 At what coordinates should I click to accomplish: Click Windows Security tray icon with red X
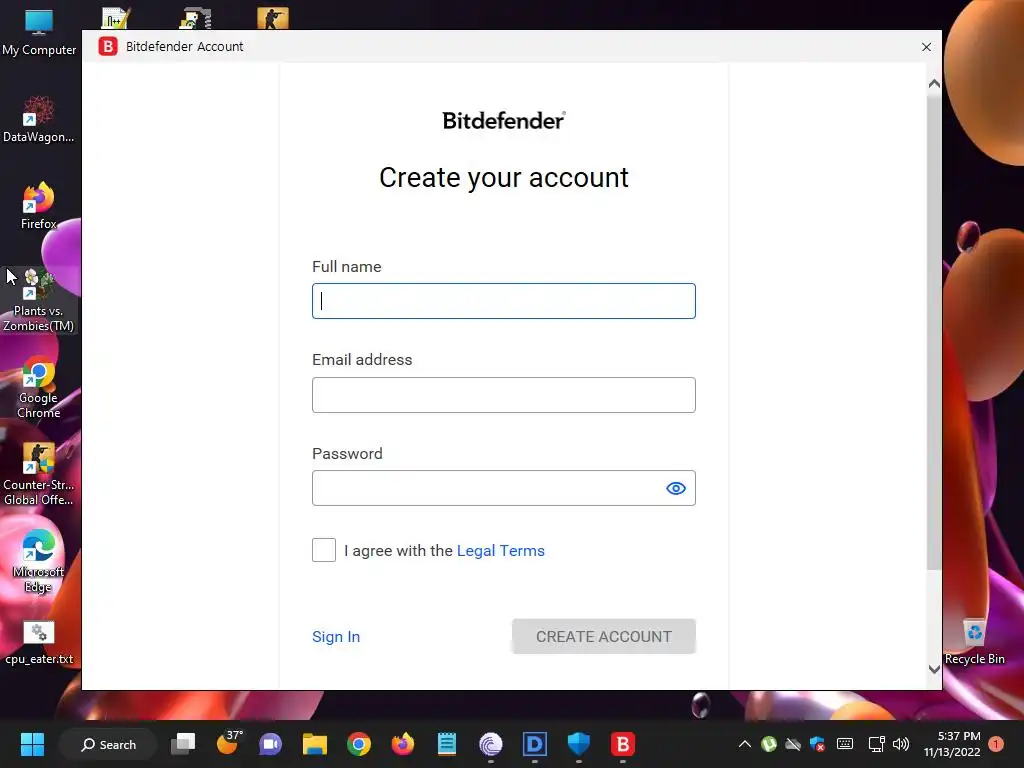(x=817, y=744)
